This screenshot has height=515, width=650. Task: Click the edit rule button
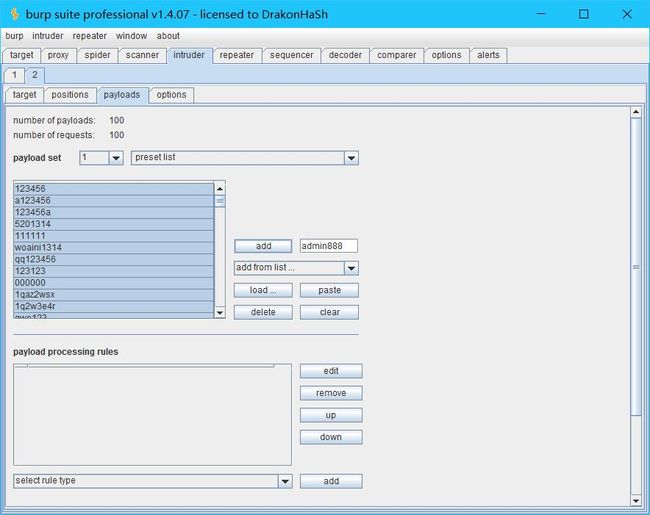click(x=331, y=371)
